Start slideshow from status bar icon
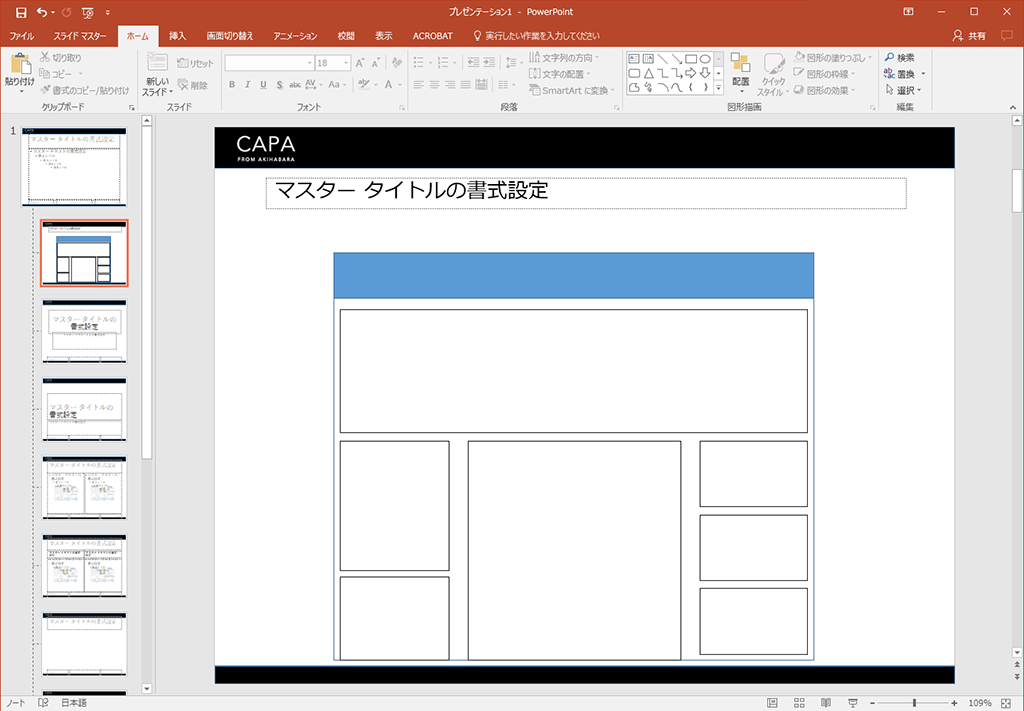This screenshot has width=1024, height=711. pyautogui.click(x=851, y=703)
